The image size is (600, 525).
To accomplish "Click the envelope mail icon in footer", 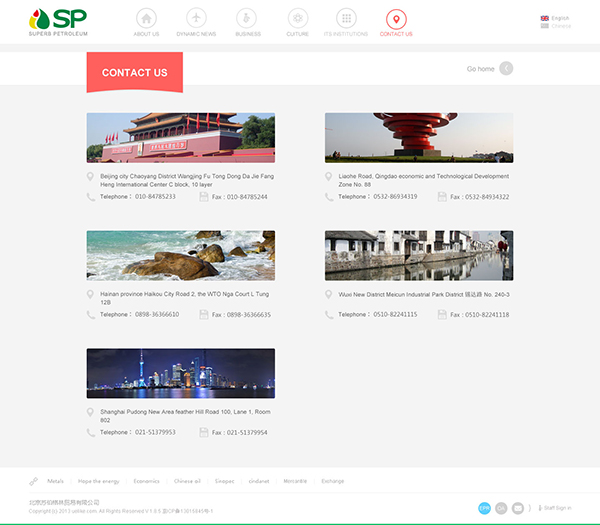I will point(518,508).
